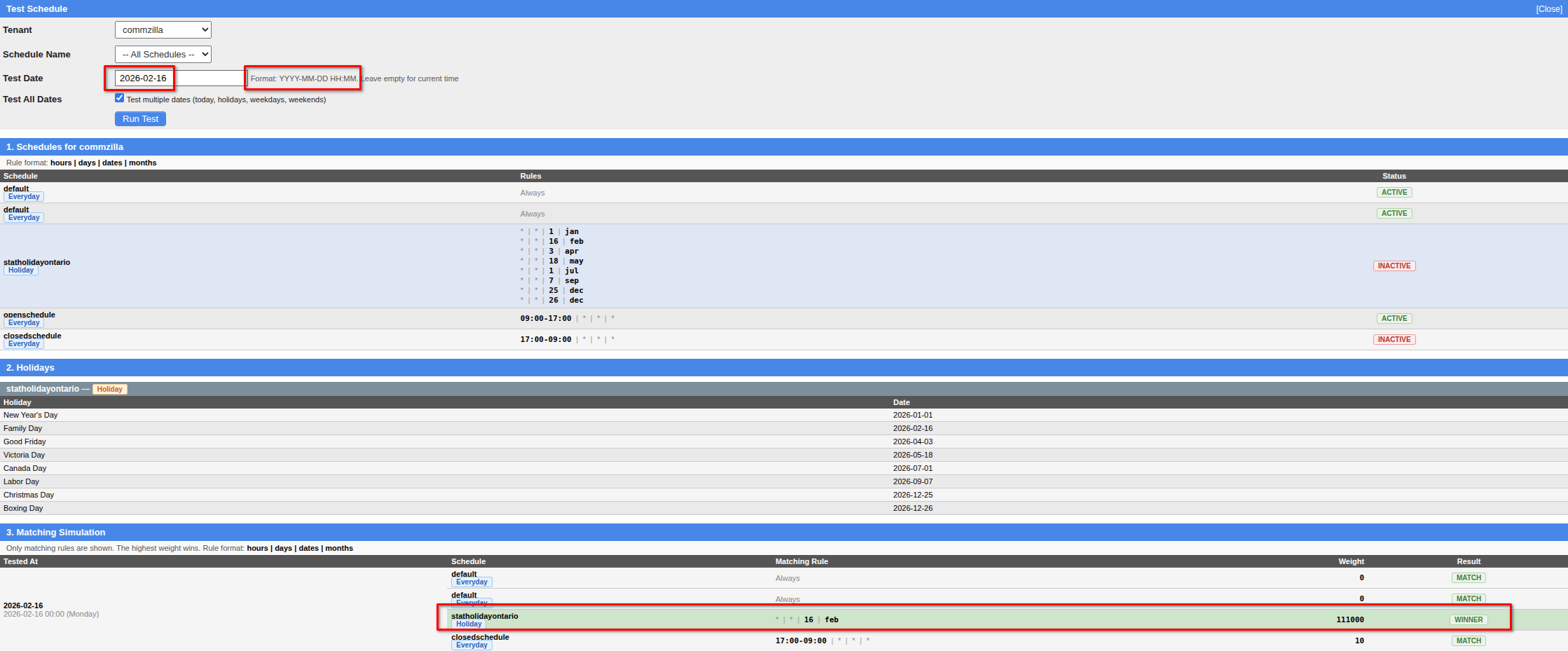The height and width of the screenshot is (651, 1568).
Task: Click the [Close] link in header
Action: 1548,9
